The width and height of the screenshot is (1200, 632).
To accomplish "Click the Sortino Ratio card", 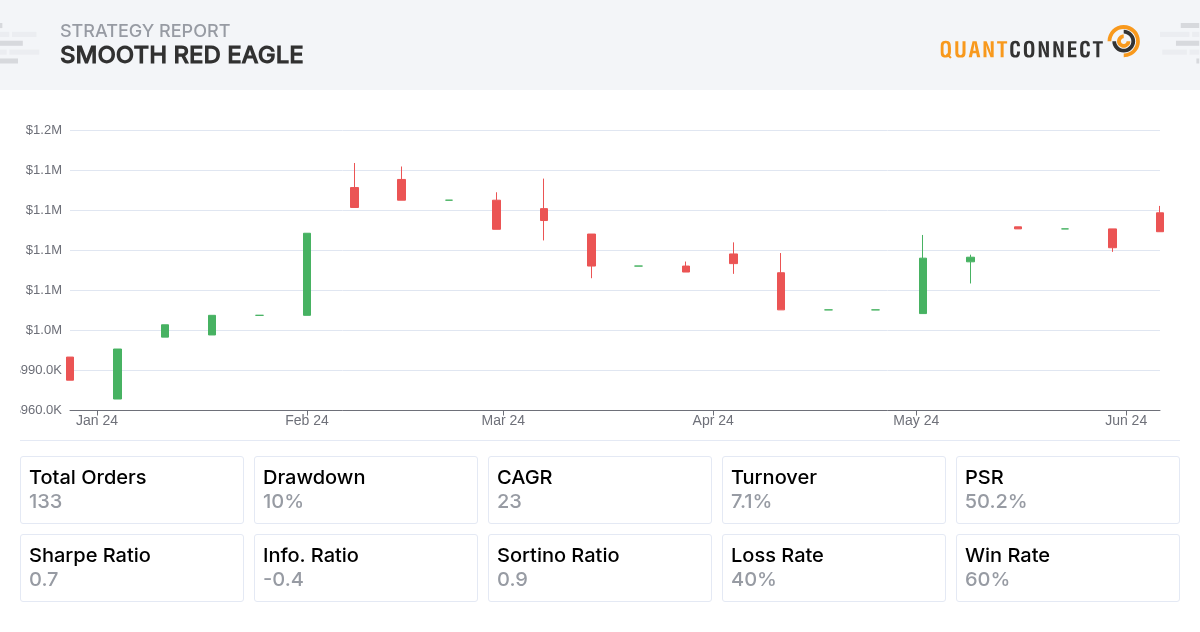I will [x=600, y=568].
